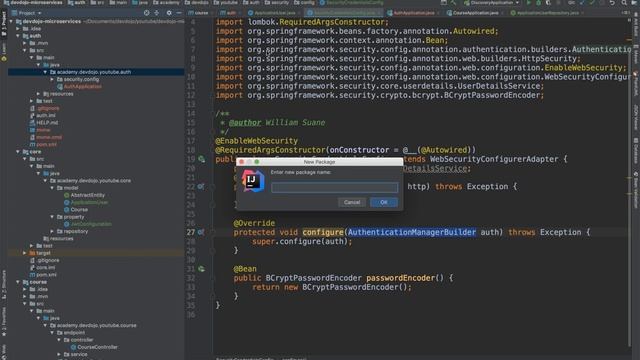Click the locate-in-tree target icon in Project panel

point(147,13)
